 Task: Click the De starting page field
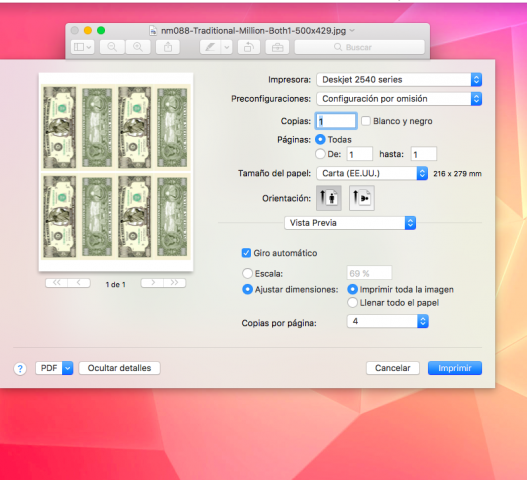click(x=360, y=154)
